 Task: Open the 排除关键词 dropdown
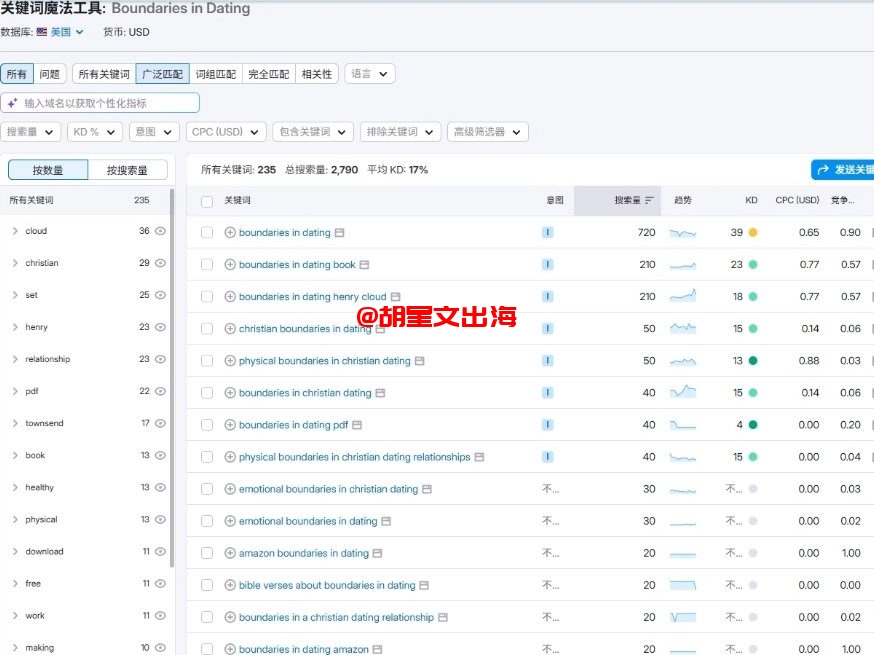[400, 132]
